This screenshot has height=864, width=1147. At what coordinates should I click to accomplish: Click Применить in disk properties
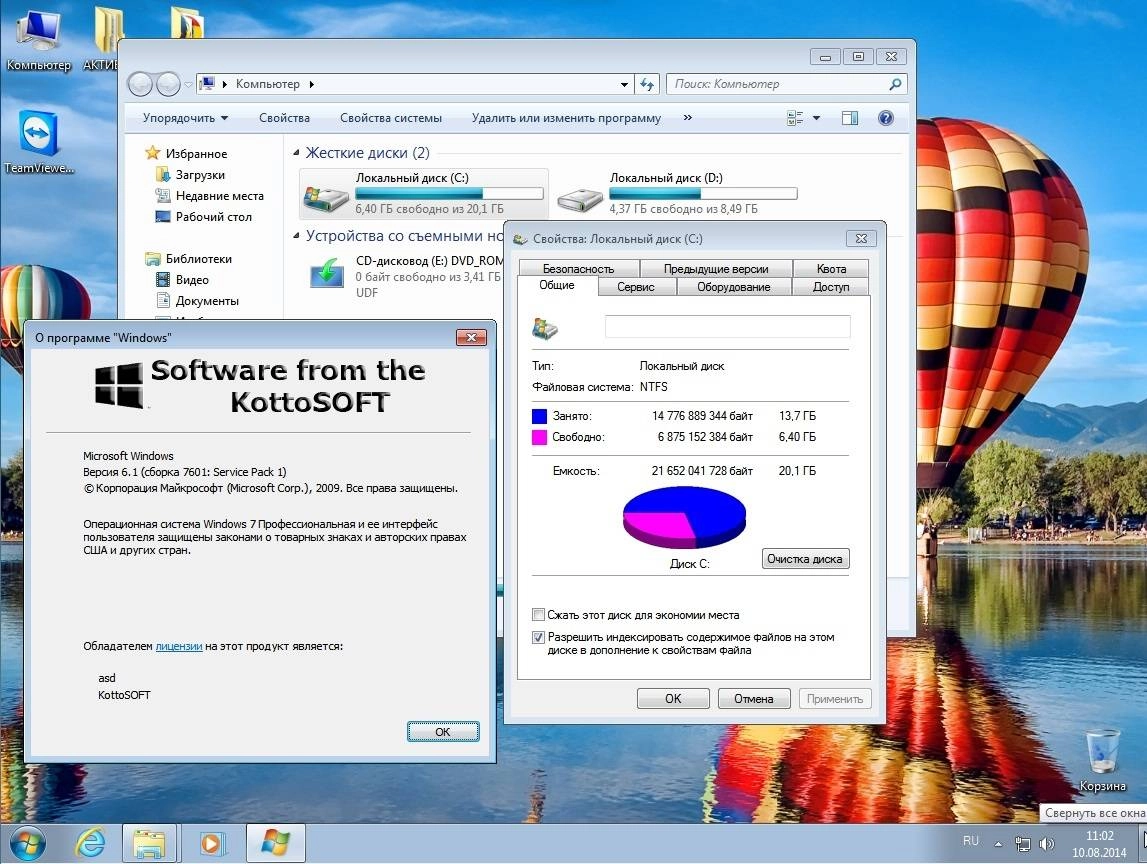pyautogui.click(x=835, y=699)
